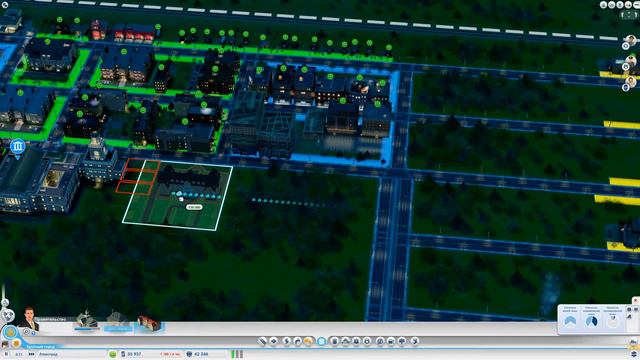
Task: Click the green happiness face indicator
Action: 113,354
